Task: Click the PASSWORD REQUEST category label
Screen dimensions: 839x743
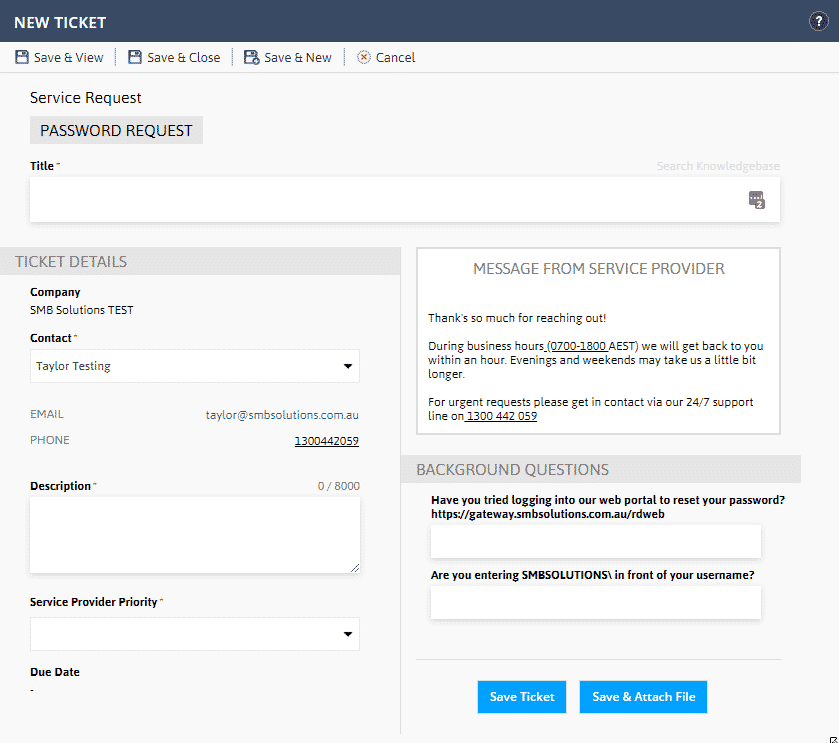Action: [116, 130]
